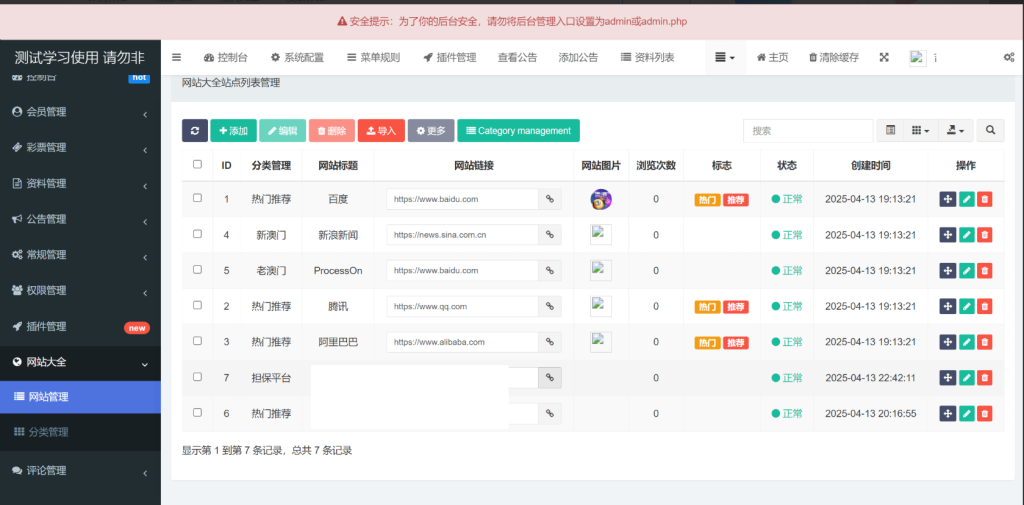Edit row ID 7 with pencil icon
This screenshot has height=505, width=1024.
(x=967, y=378)
